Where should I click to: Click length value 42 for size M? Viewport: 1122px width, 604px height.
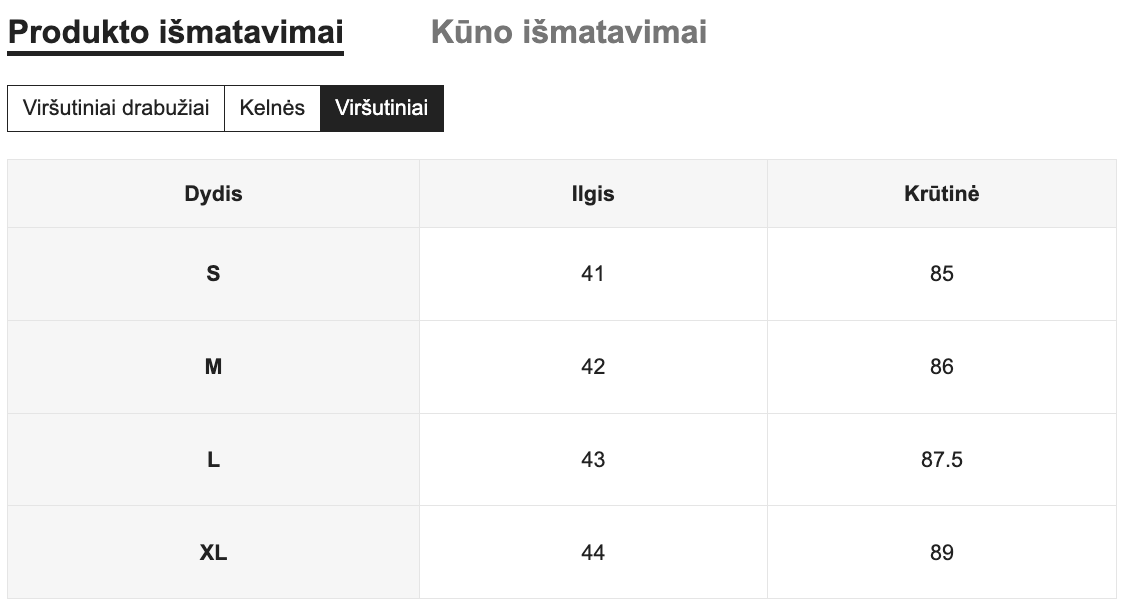[x=593, y=366]
